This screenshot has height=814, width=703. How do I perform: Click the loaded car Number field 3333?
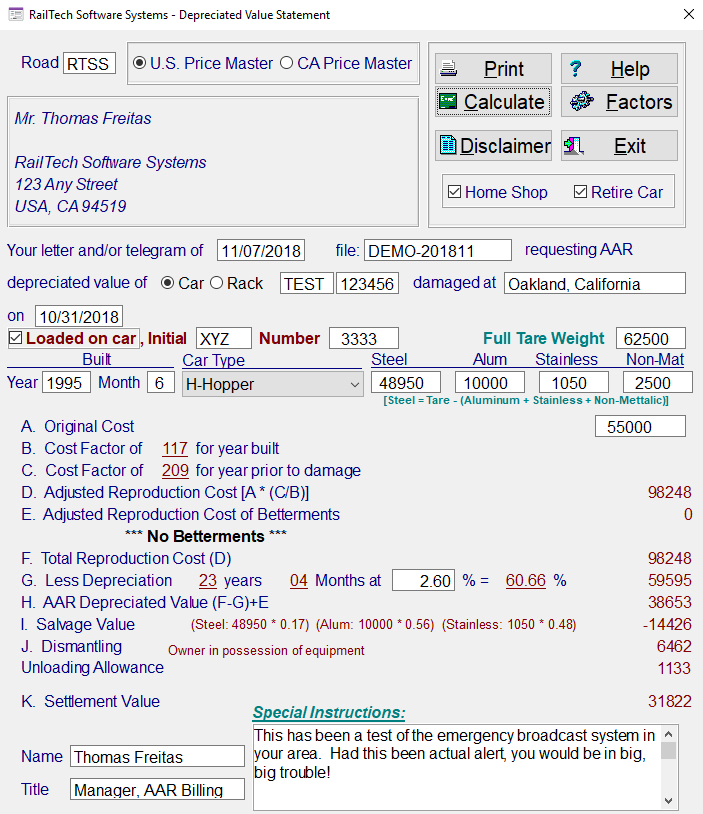364,338
